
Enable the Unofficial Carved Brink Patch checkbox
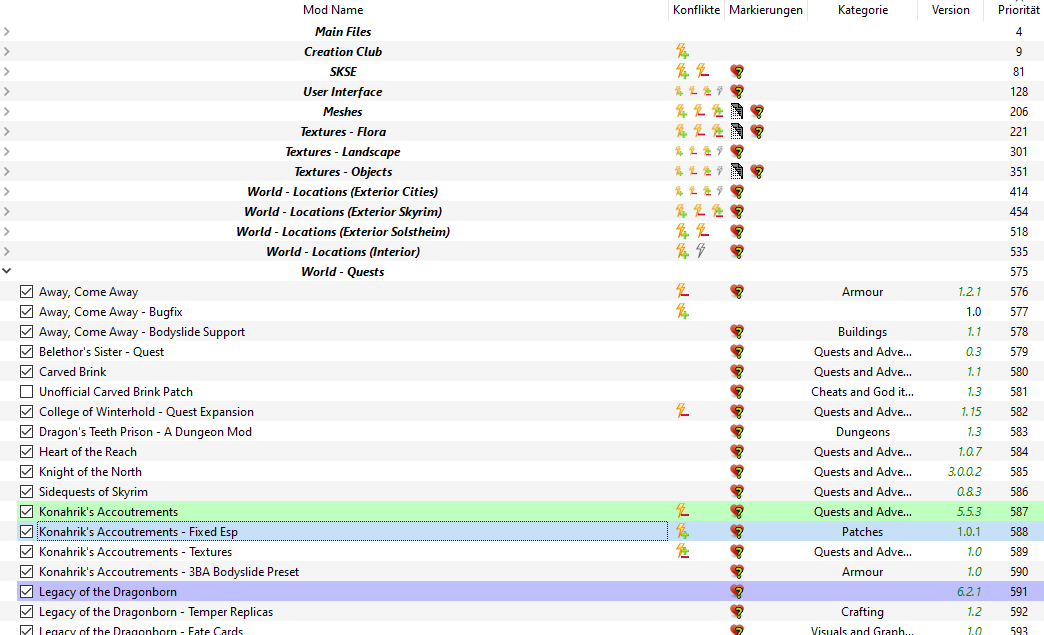tap(26, 391)
